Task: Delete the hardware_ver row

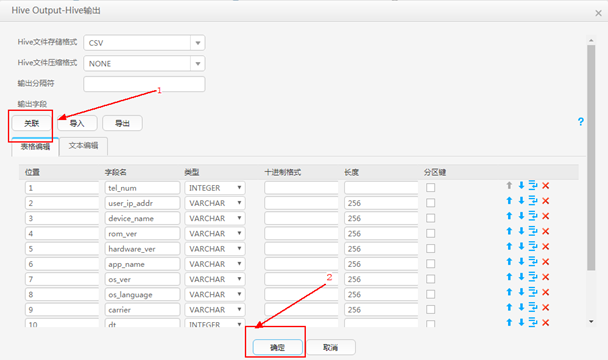Action: [x=546, y=246]
